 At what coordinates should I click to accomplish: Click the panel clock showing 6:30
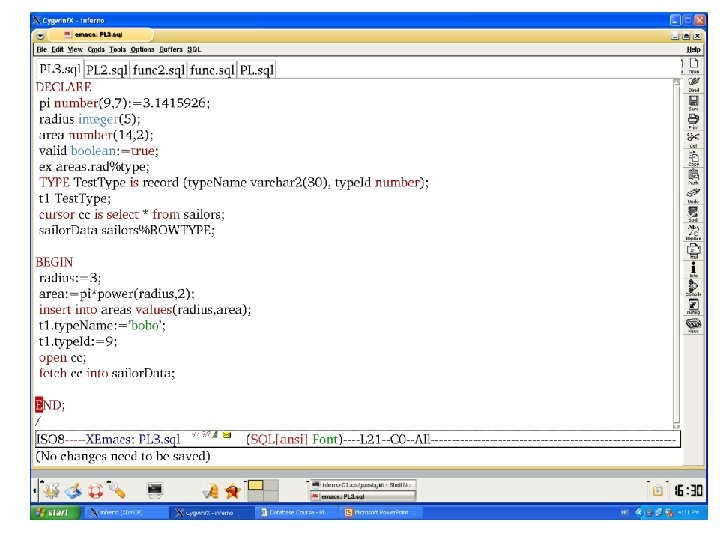688,491
